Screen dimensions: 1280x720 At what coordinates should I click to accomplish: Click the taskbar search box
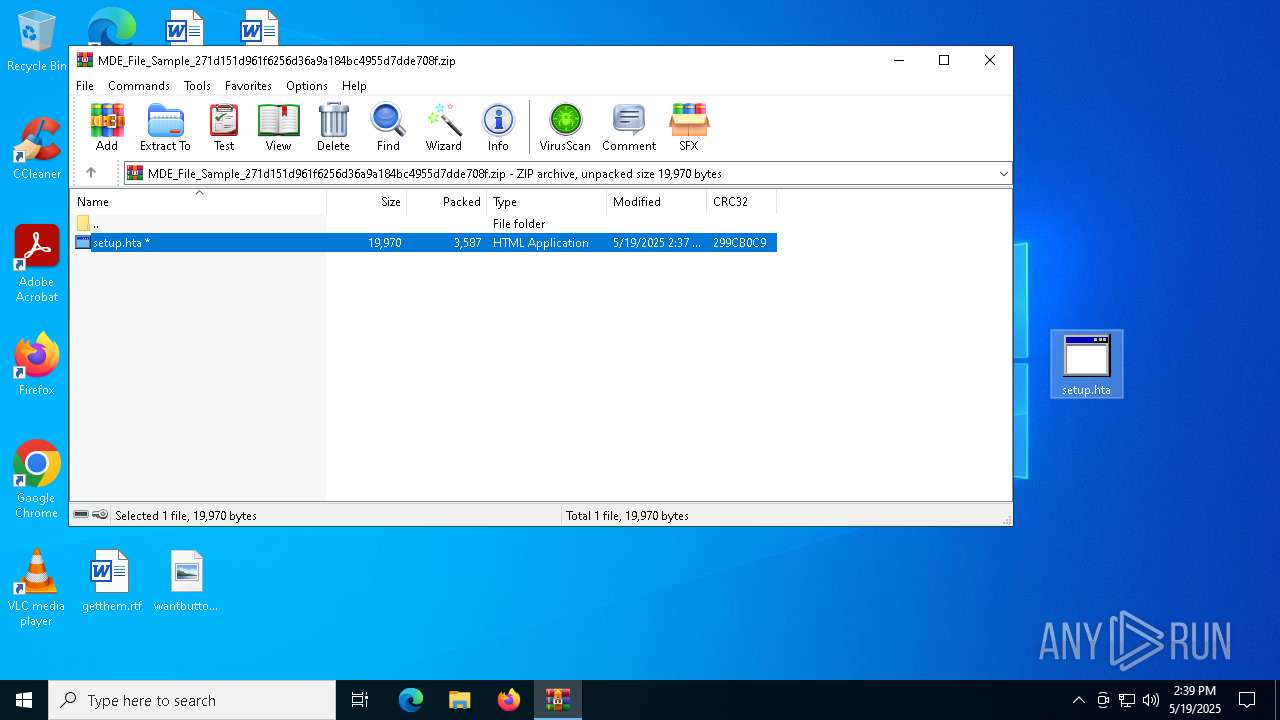click(192, 700)
